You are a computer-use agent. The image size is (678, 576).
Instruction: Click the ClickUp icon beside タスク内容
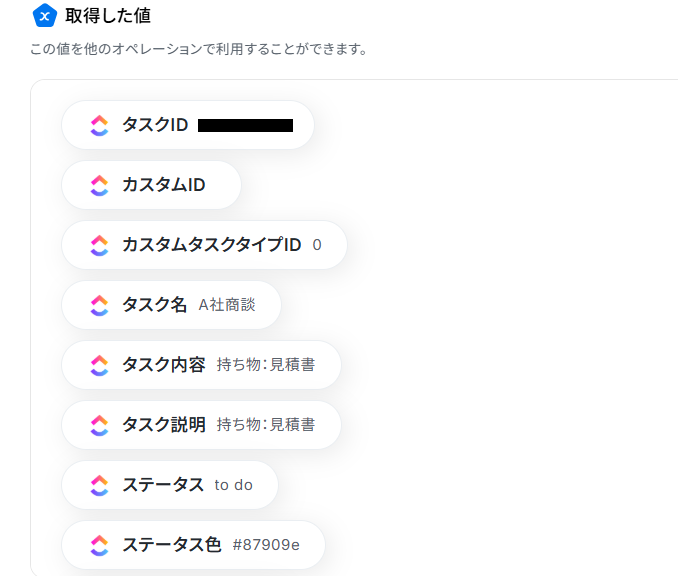(99, 365)
